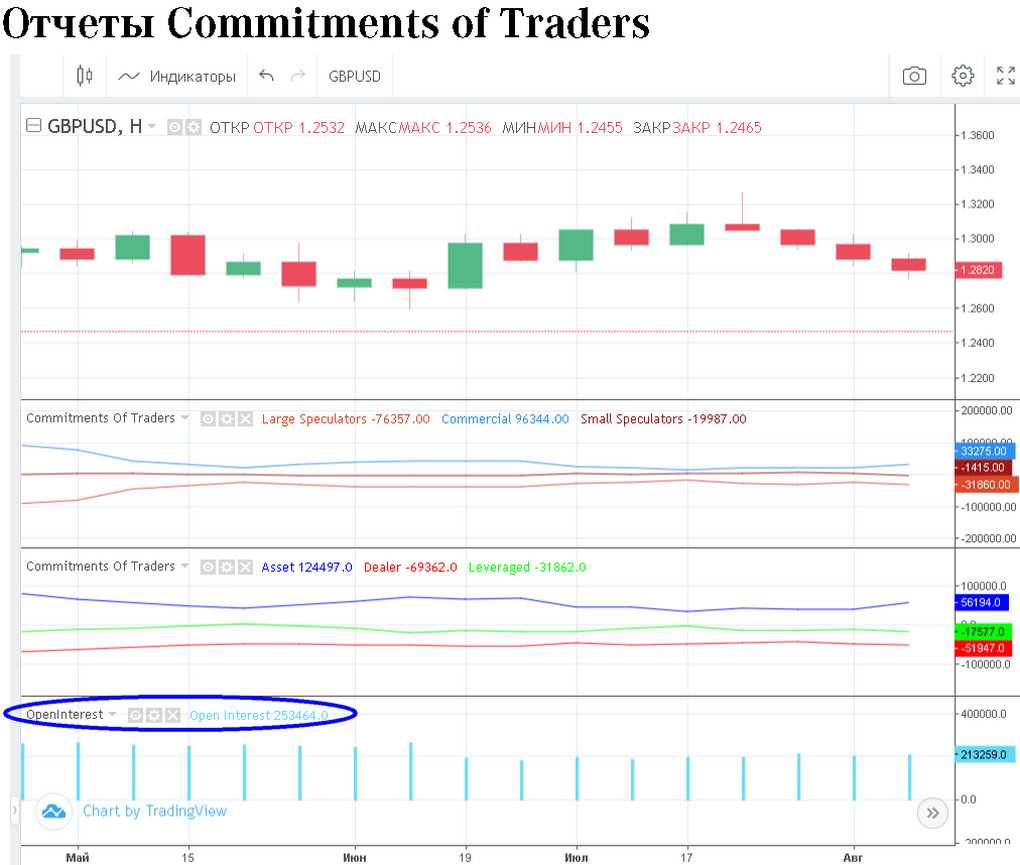Hide the Large Speculators Commitments Of Traders indicator
The image size is (1020, 865).
coord(208,420)
